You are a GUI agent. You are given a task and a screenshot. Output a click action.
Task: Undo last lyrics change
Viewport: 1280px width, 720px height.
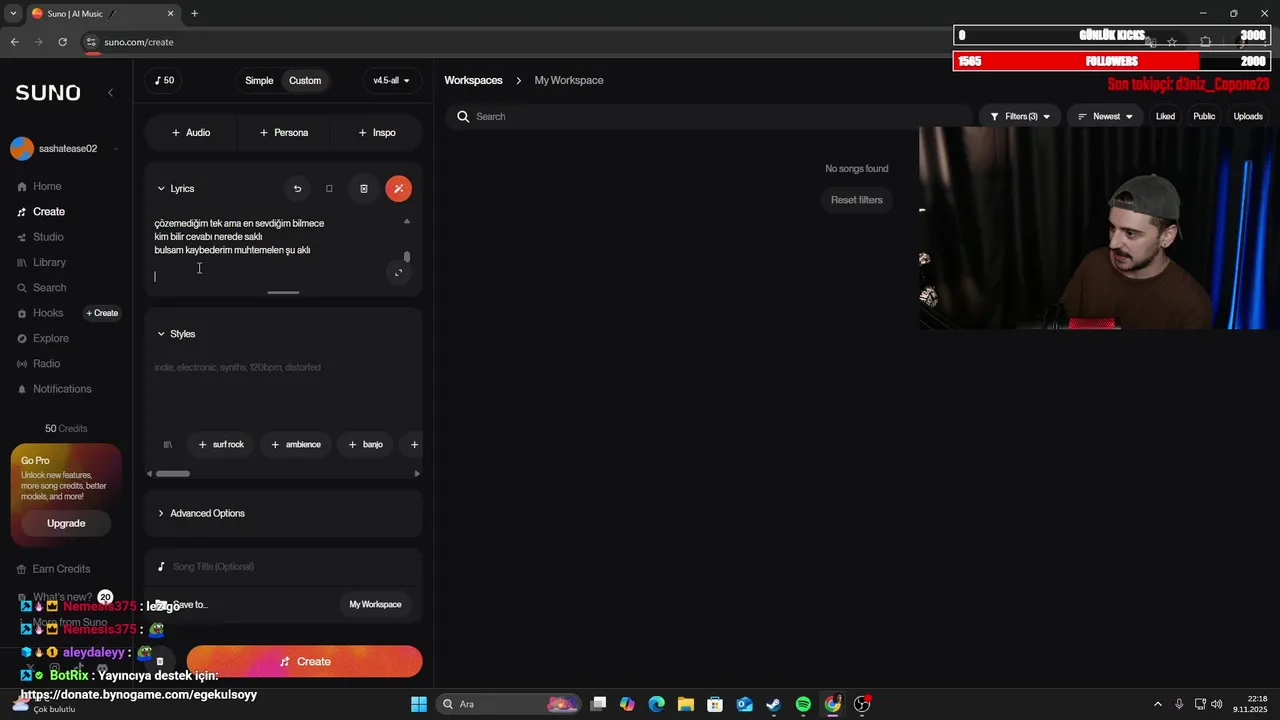tap(297, 188)
